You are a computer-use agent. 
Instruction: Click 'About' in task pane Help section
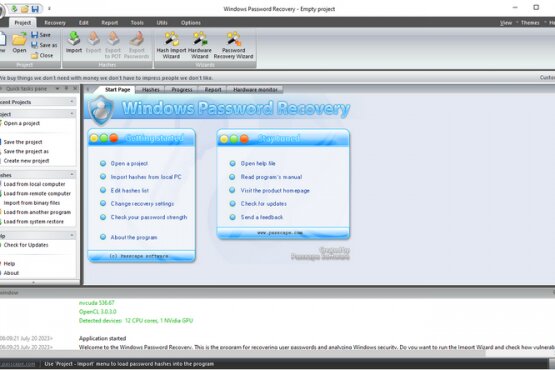click(x=11, y=273)
